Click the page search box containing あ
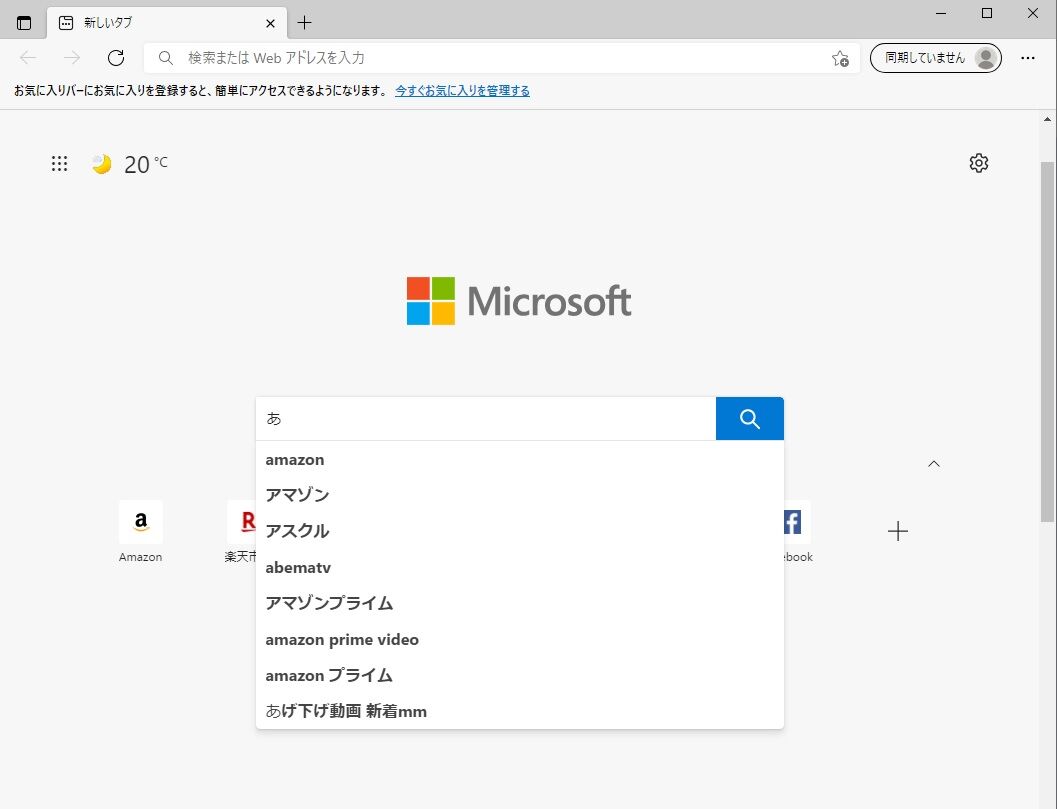 pos(485,419)
